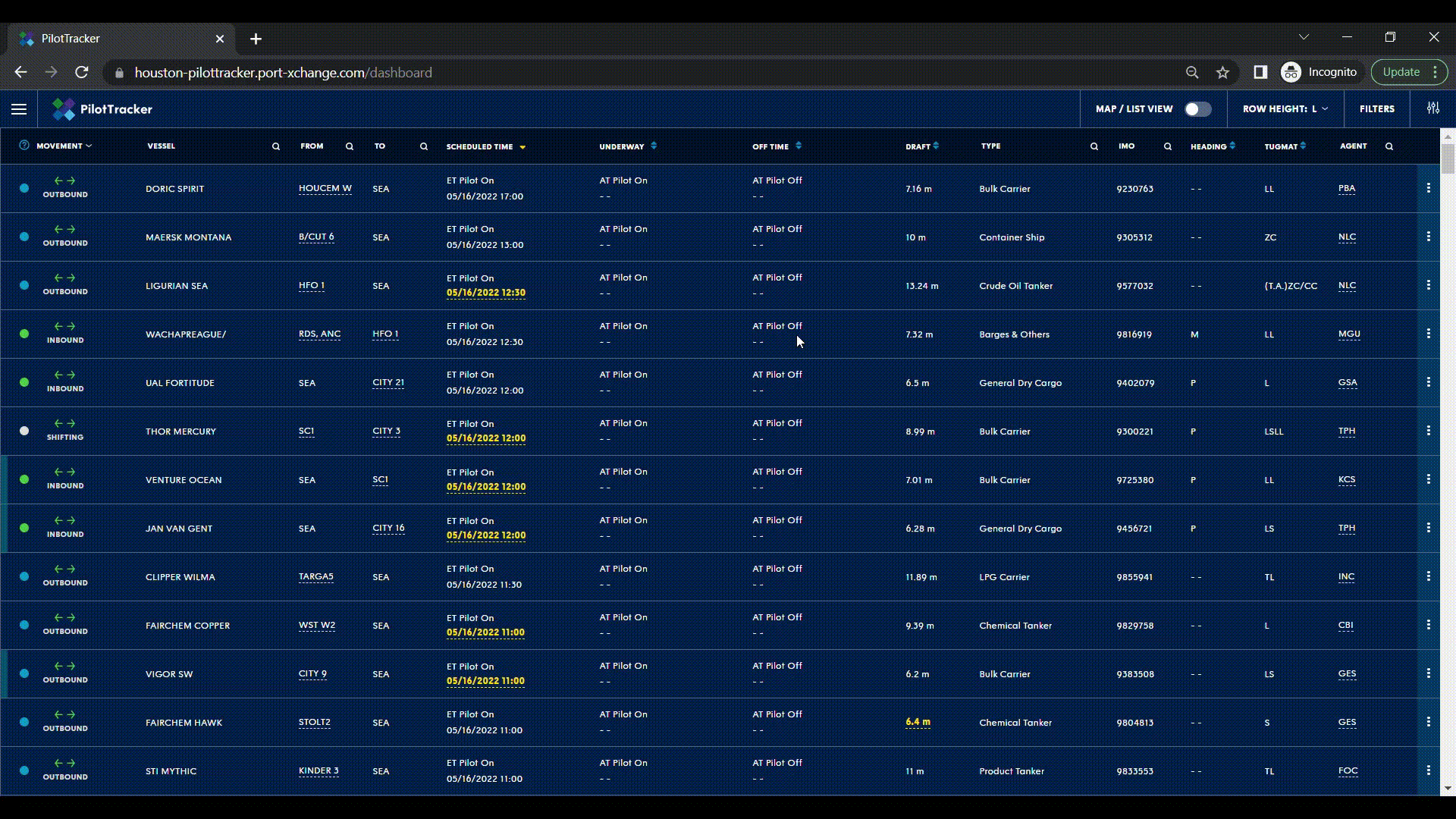
Task: Open row actions for FAIRCHEM COPPER
Action: click(1429, 625)
